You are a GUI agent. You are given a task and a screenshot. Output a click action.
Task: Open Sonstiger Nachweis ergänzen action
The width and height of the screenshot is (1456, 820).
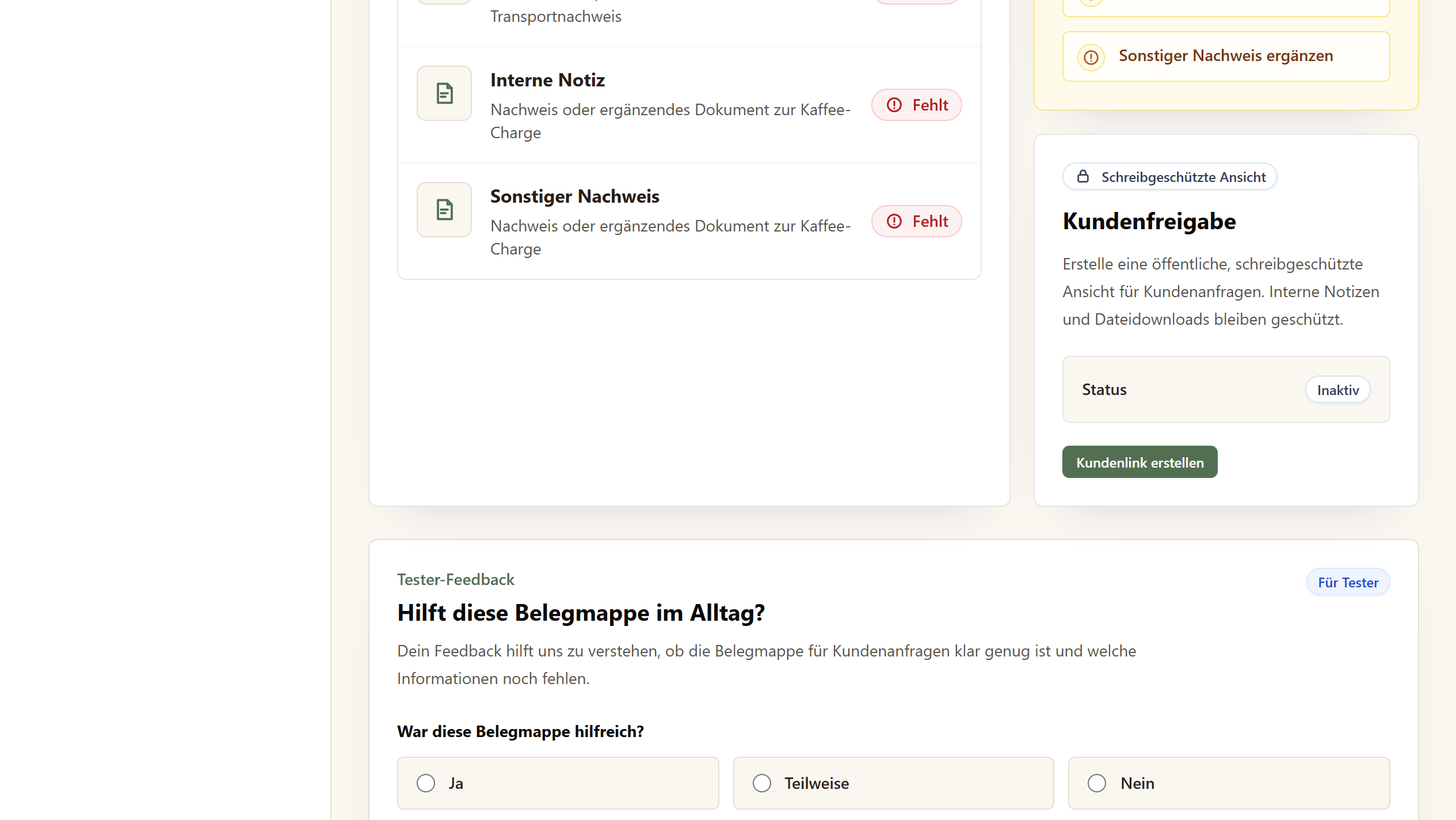coord(1226,56)
